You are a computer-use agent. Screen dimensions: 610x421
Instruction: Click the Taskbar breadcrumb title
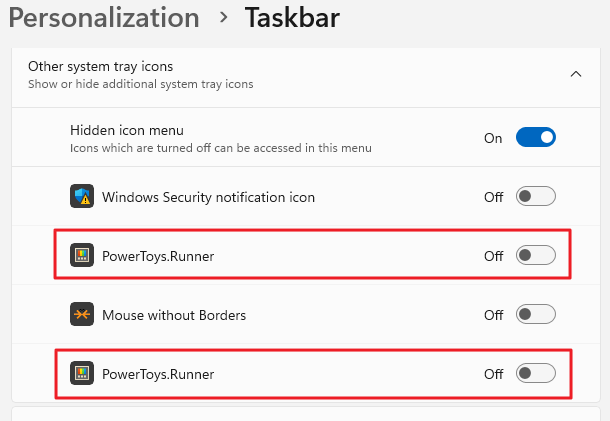(x=292, y=18)
